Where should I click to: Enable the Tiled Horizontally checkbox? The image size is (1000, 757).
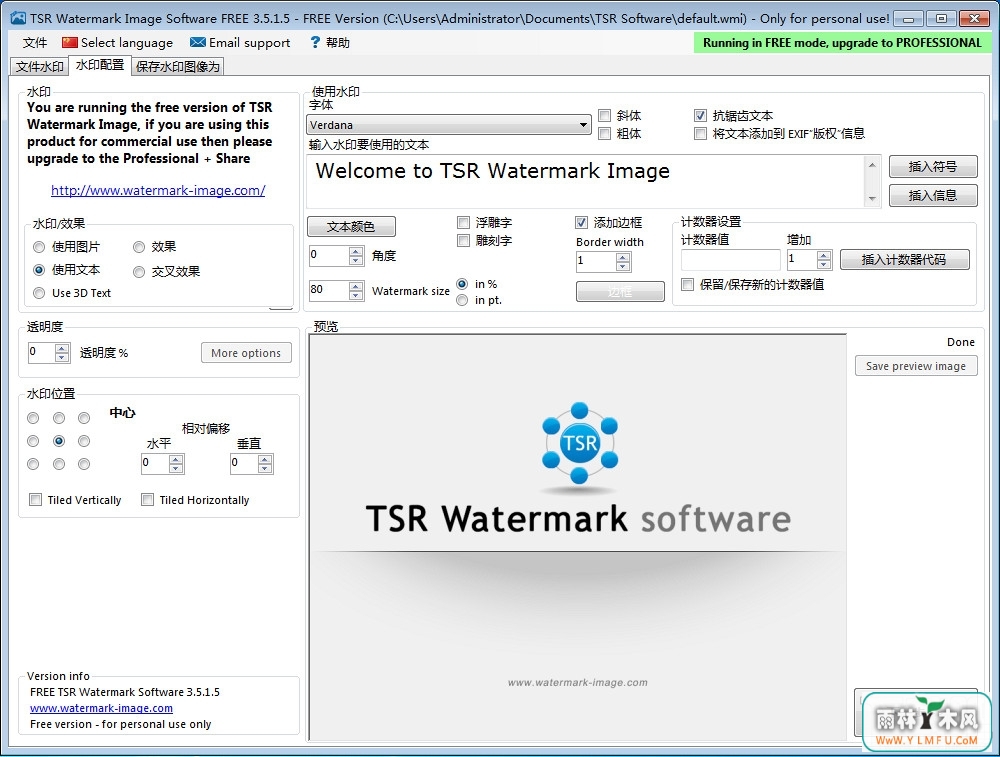pyautogui.click(x=147, y=499)
